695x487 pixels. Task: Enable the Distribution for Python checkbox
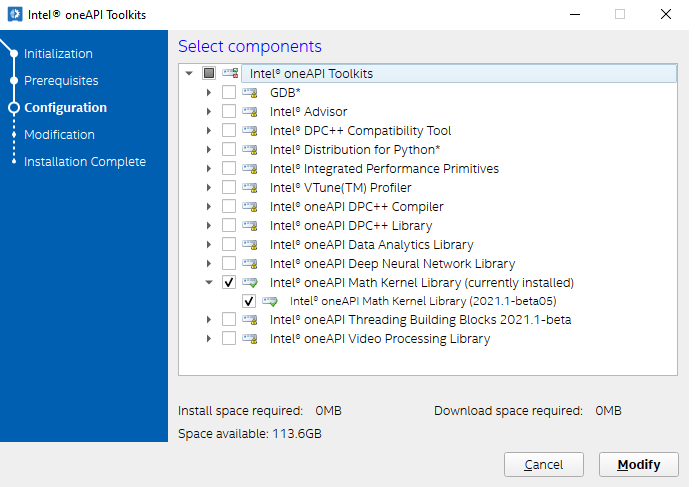229,149
